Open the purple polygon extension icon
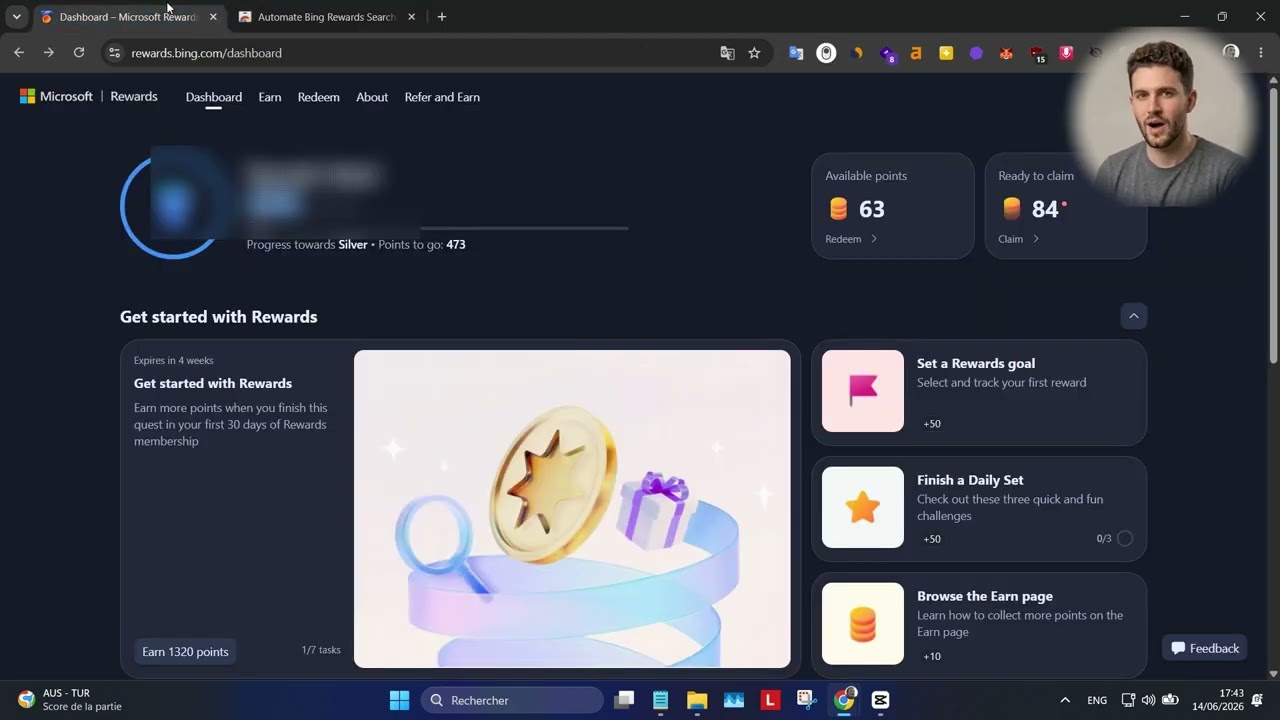Screen dimensions: 1280x720 (x=976, y=53)
